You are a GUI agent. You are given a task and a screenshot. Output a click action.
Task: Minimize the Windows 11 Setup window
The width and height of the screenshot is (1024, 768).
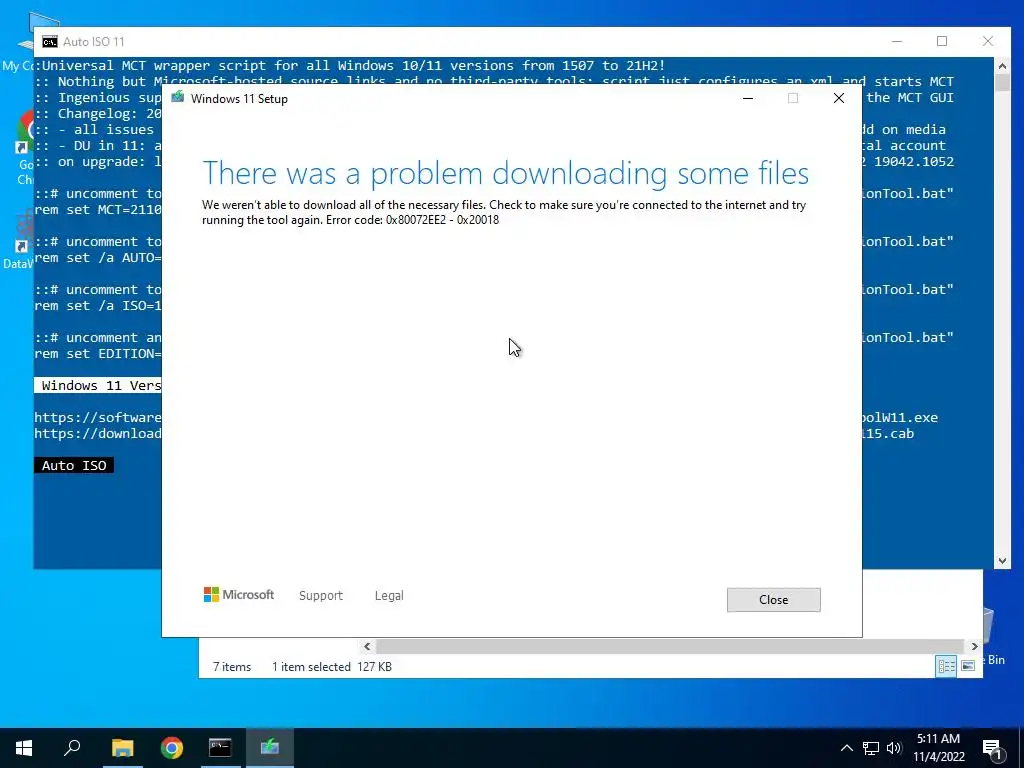(x=748, y=98)
